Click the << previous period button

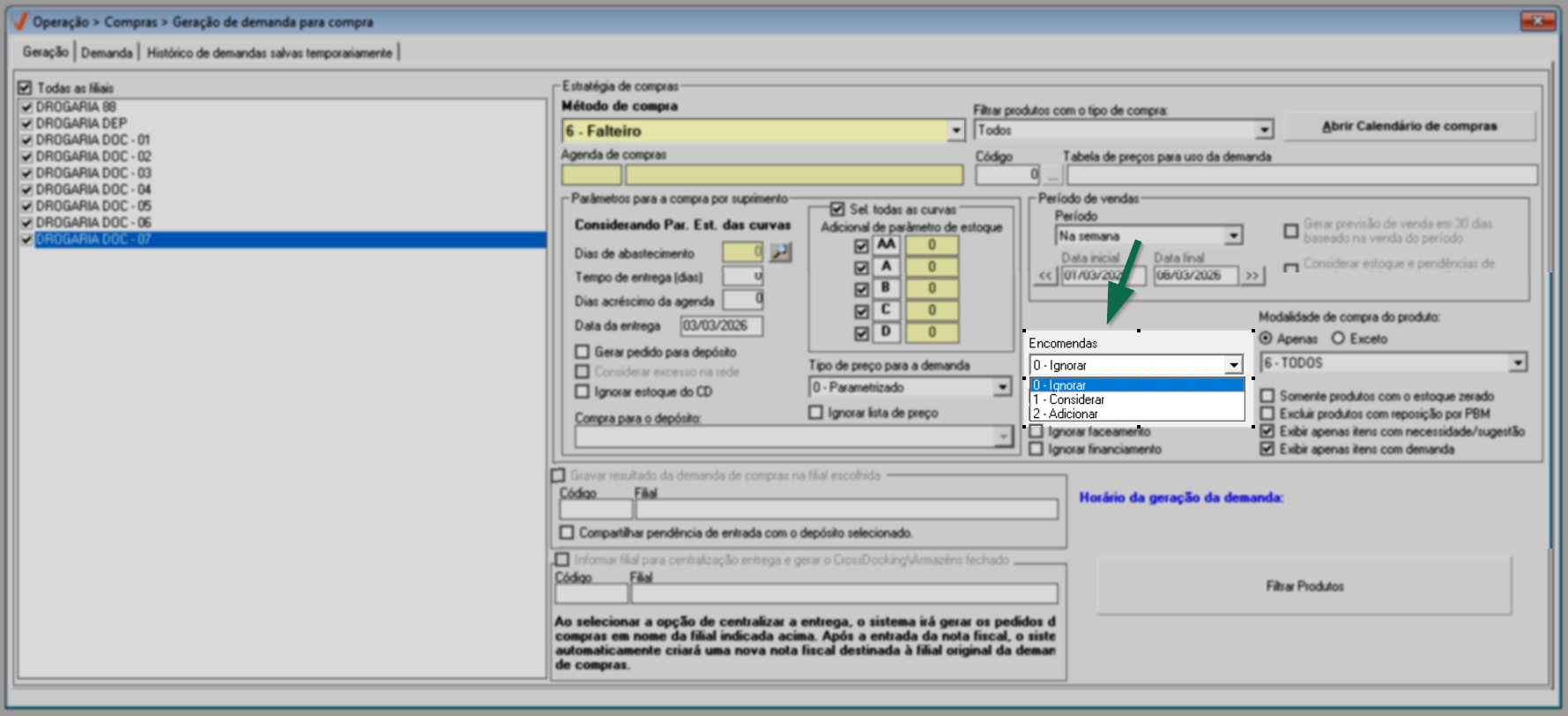click(1045, 276)
